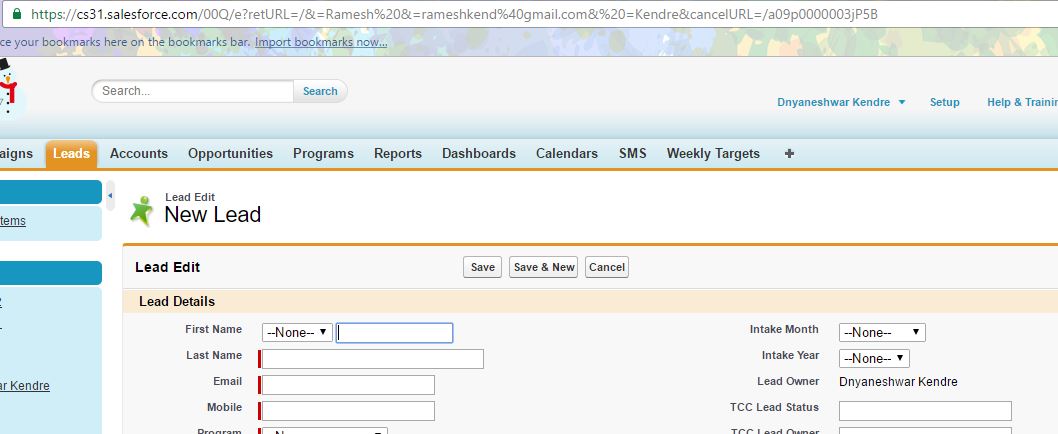Image resolution: width=1058 pixels, height=434 pixels.
Task: Go to the Reports tab
Action: (398, 154)
